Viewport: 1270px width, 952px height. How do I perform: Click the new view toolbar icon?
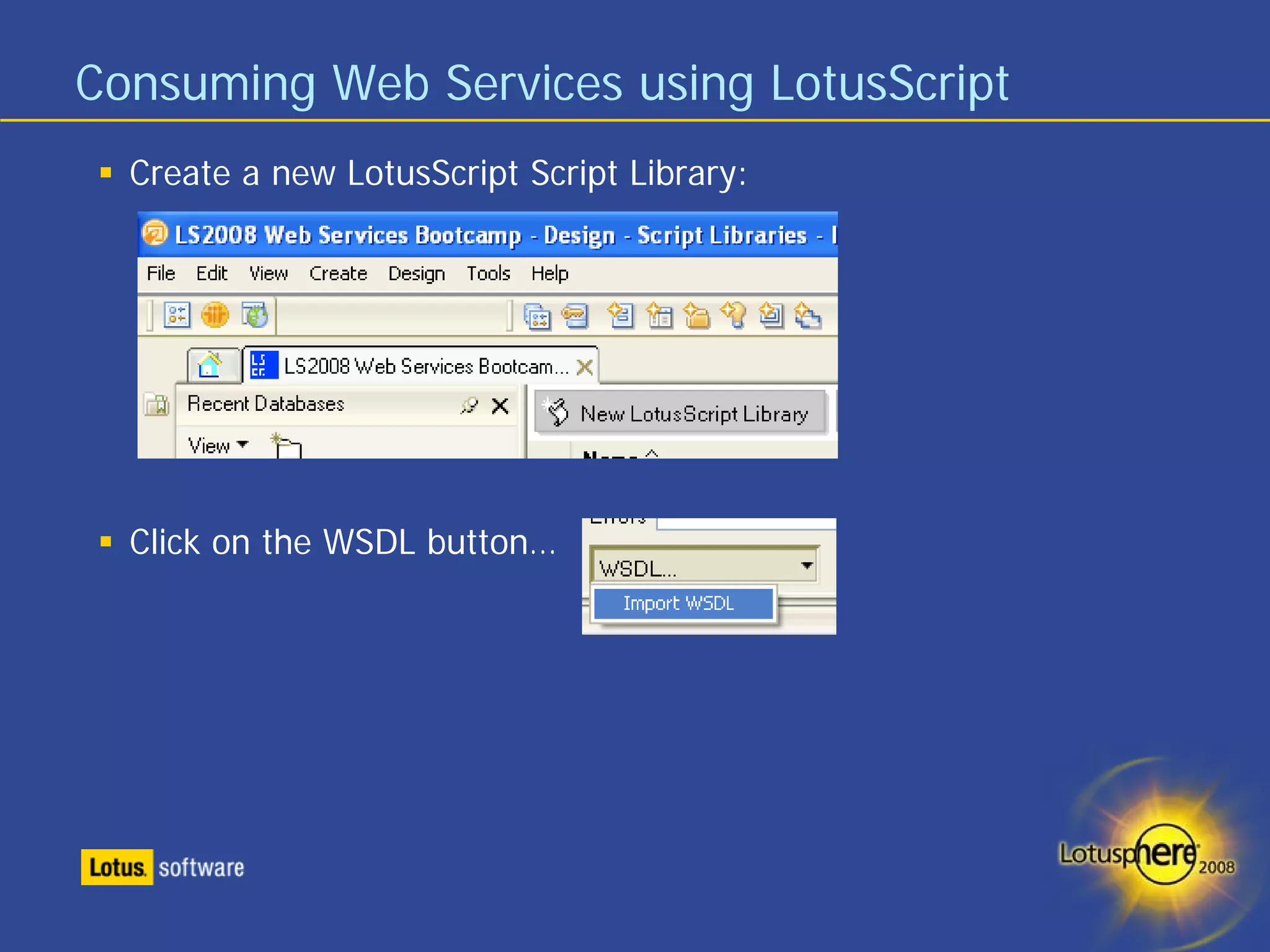click(659, 315)
